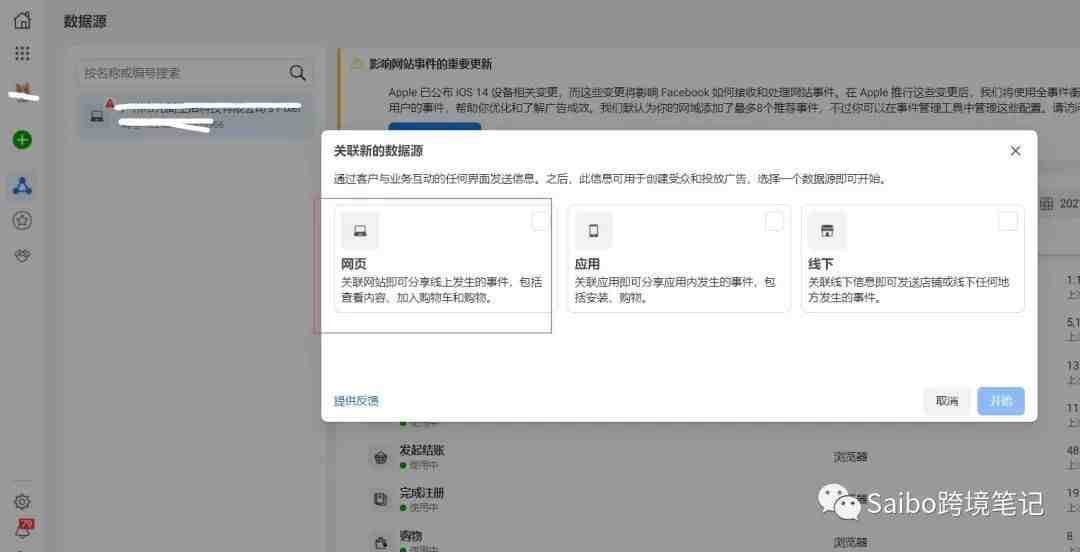Image resolution: width=1080 pixels, height=552 pixels.
Task: Click the search magnifier icon
Action: click(x=297, y=72)
